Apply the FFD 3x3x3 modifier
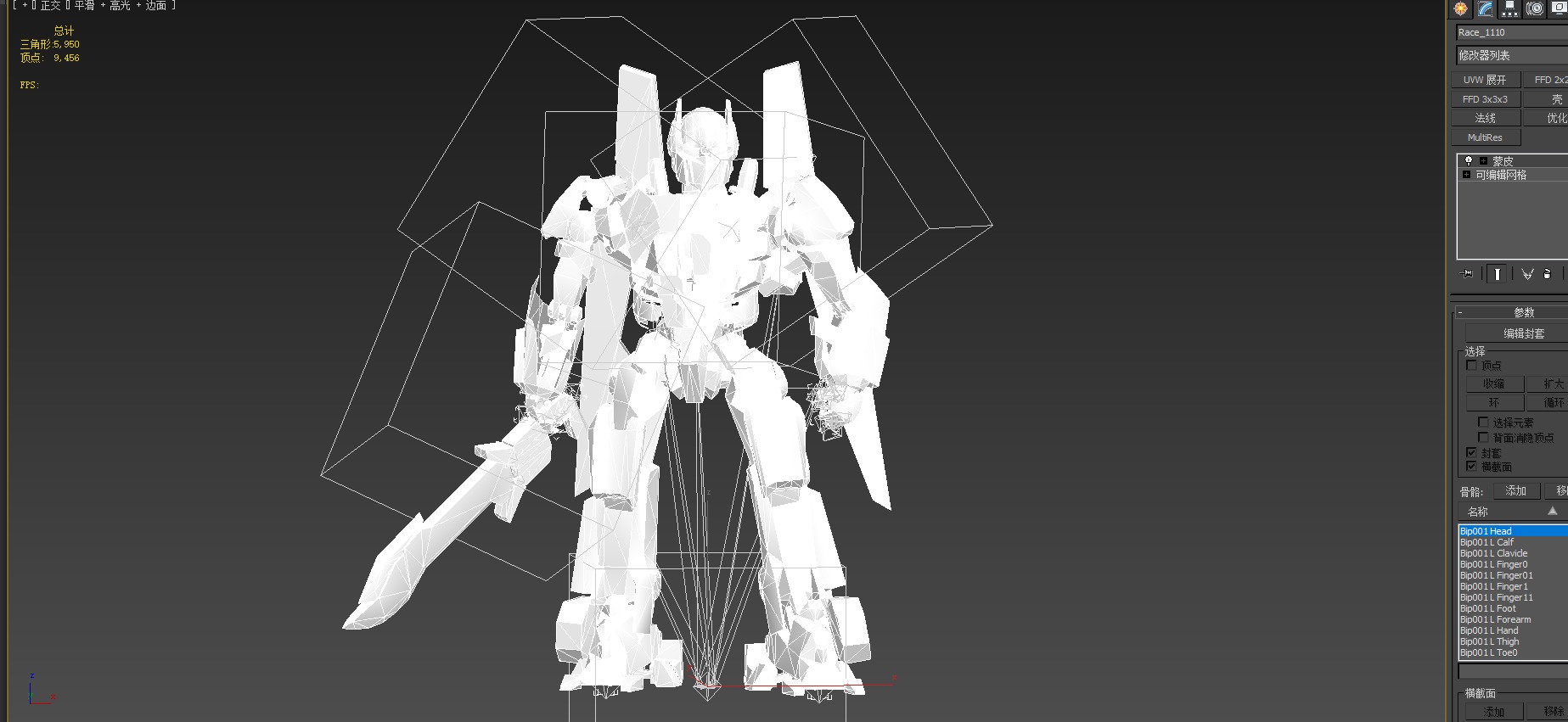This screenshot has height=722, width=1568. pos(1485,99)
